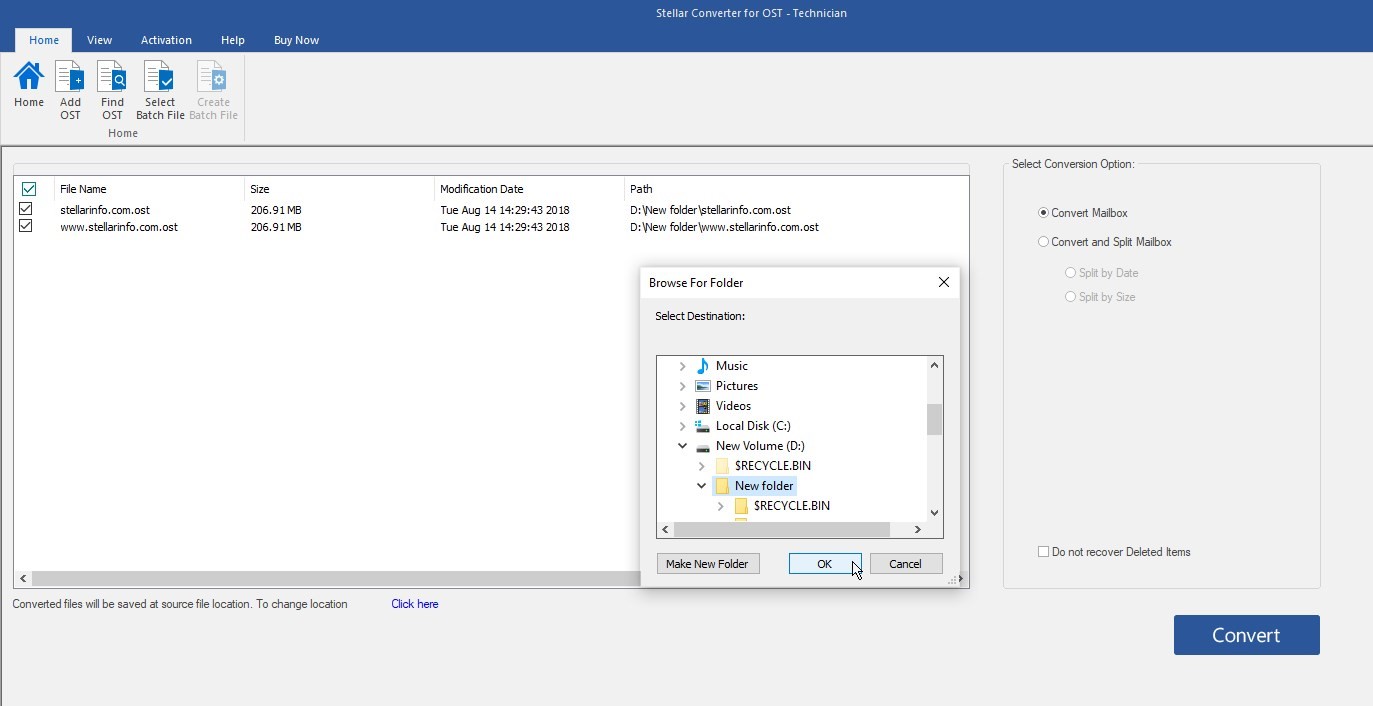
Task: Click Modification Date column header
Action: pos(529,189)
